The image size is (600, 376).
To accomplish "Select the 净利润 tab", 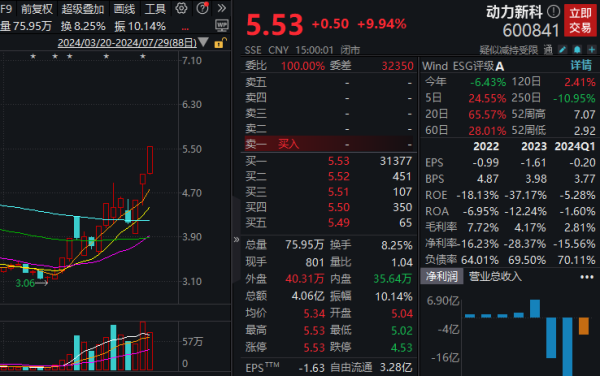I will [x=442, y=276].
